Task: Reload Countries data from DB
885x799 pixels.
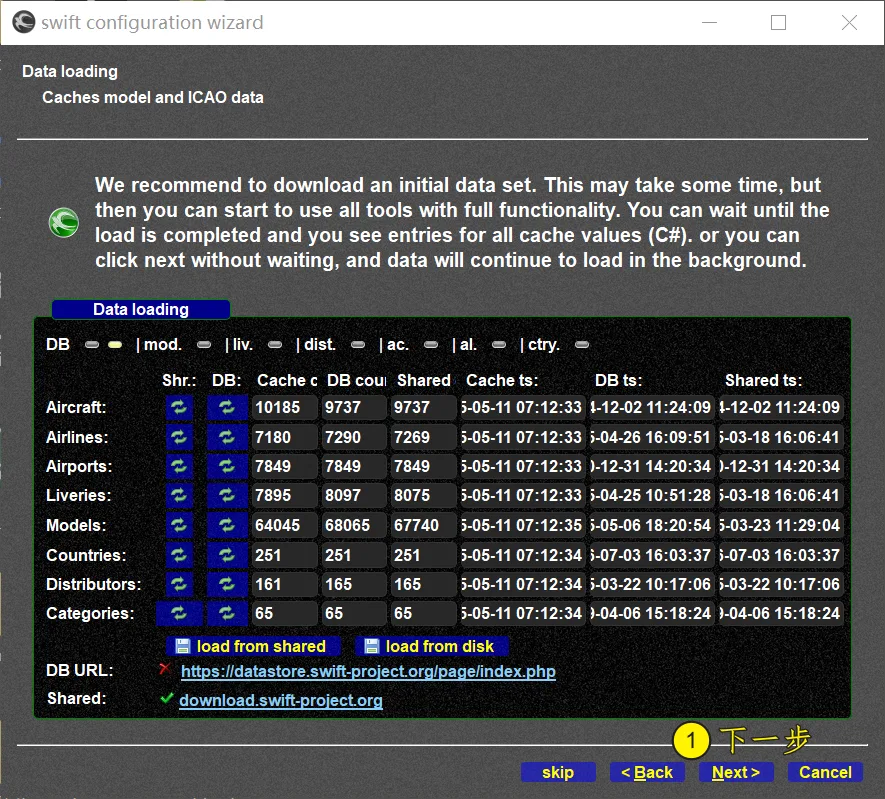Action: [x=227, y=555]
